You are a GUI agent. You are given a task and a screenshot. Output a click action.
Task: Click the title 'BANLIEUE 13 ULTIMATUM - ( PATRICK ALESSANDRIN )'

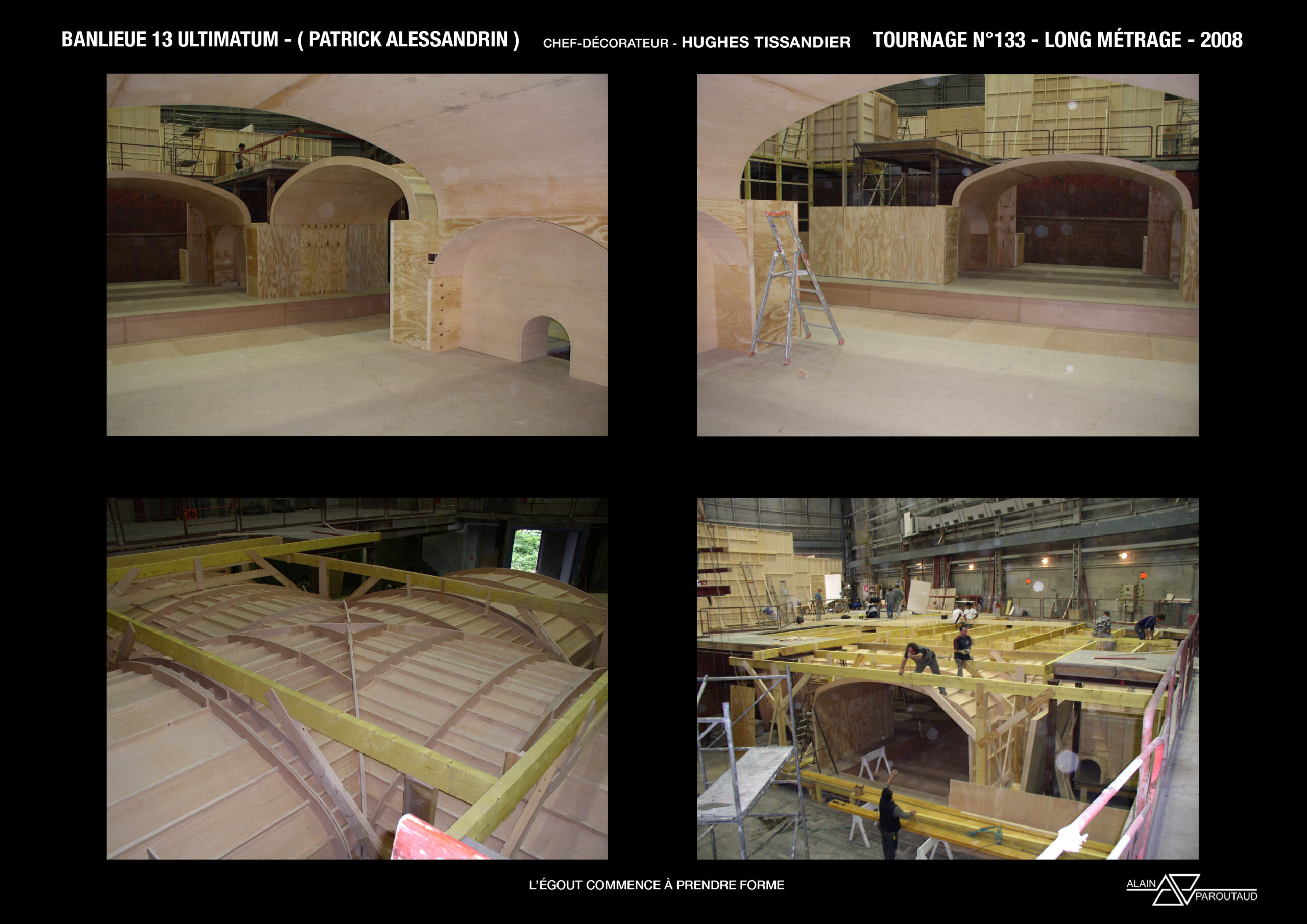[291, 40]
